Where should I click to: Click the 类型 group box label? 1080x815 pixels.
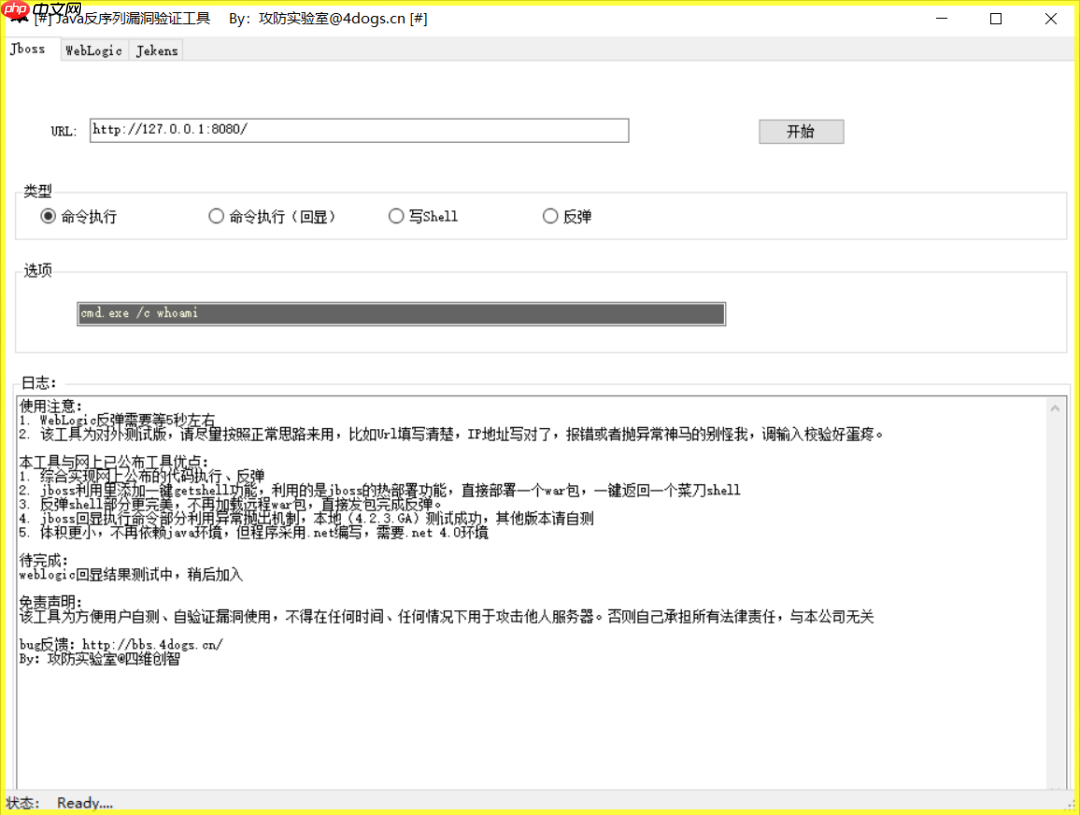coord(37,190)
